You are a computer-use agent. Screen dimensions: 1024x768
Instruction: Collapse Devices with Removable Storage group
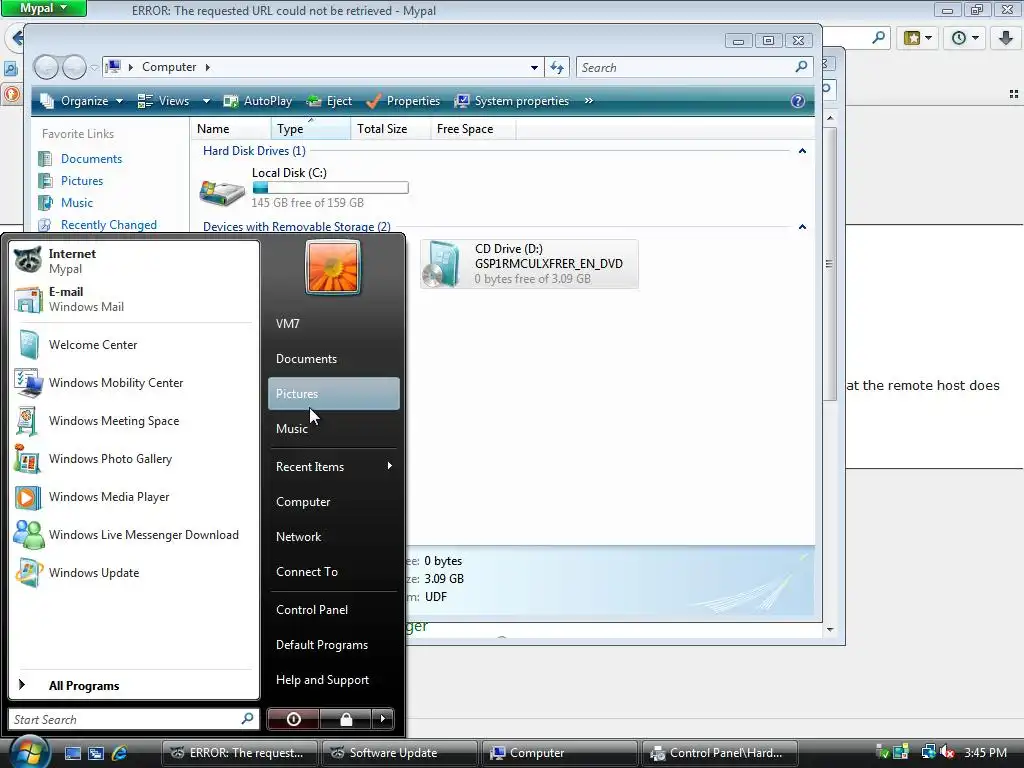[x=802, y=227]
